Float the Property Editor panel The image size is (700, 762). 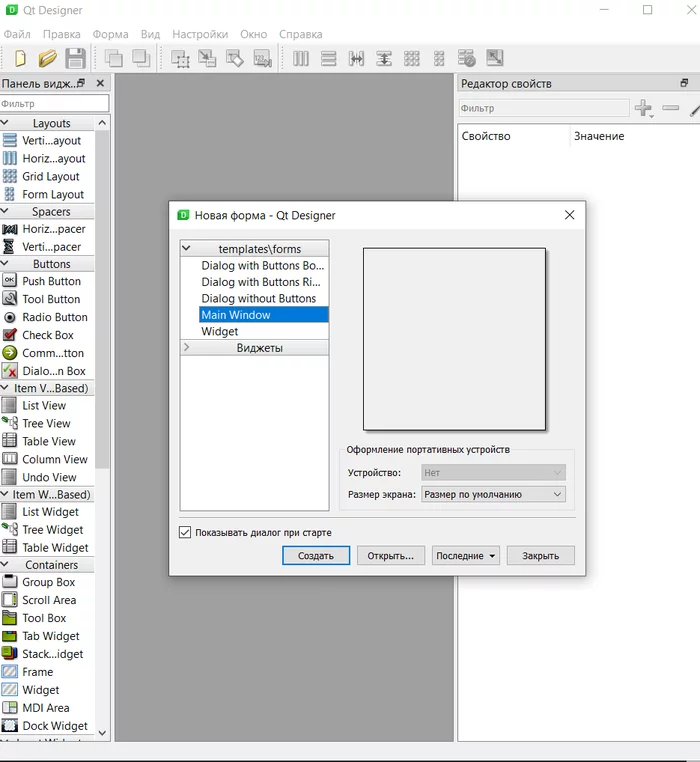click(684, 83)
